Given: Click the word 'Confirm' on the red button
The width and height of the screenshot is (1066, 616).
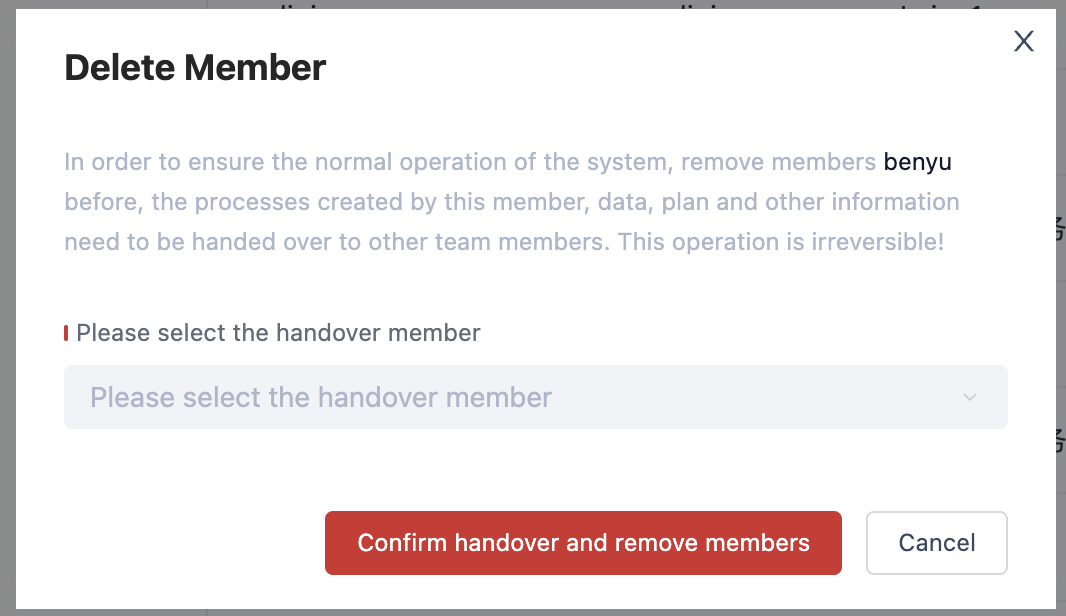Looking at the screenshot, I should point(402,543).
